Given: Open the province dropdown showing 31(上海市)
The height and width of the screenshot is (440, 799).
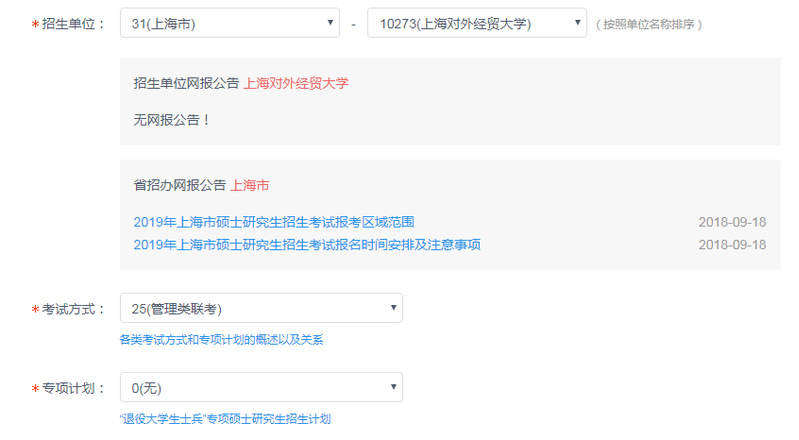Looking at the screenshot, I should 230,23.
